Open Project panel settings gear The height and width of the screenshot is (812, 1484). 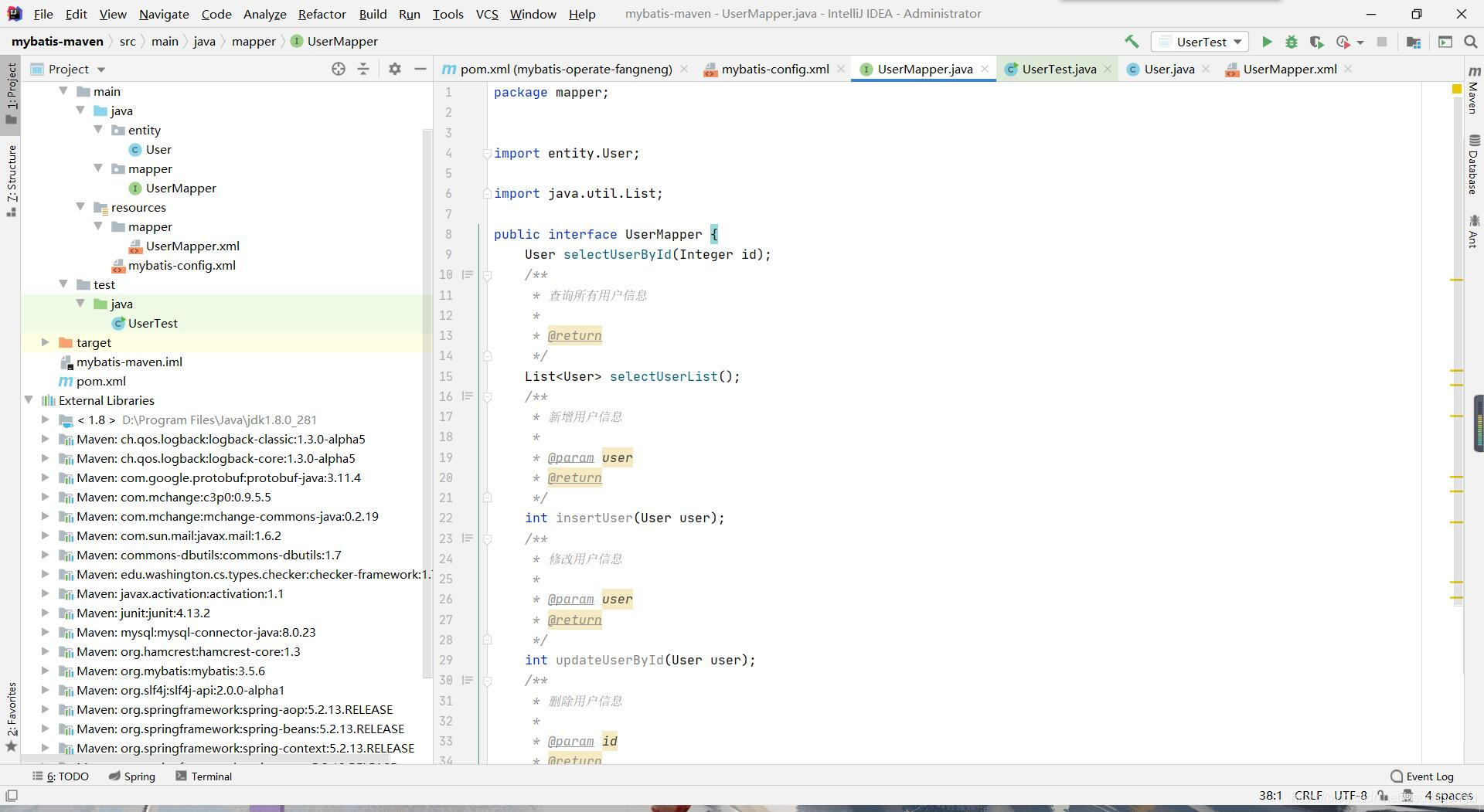[394, 69]
